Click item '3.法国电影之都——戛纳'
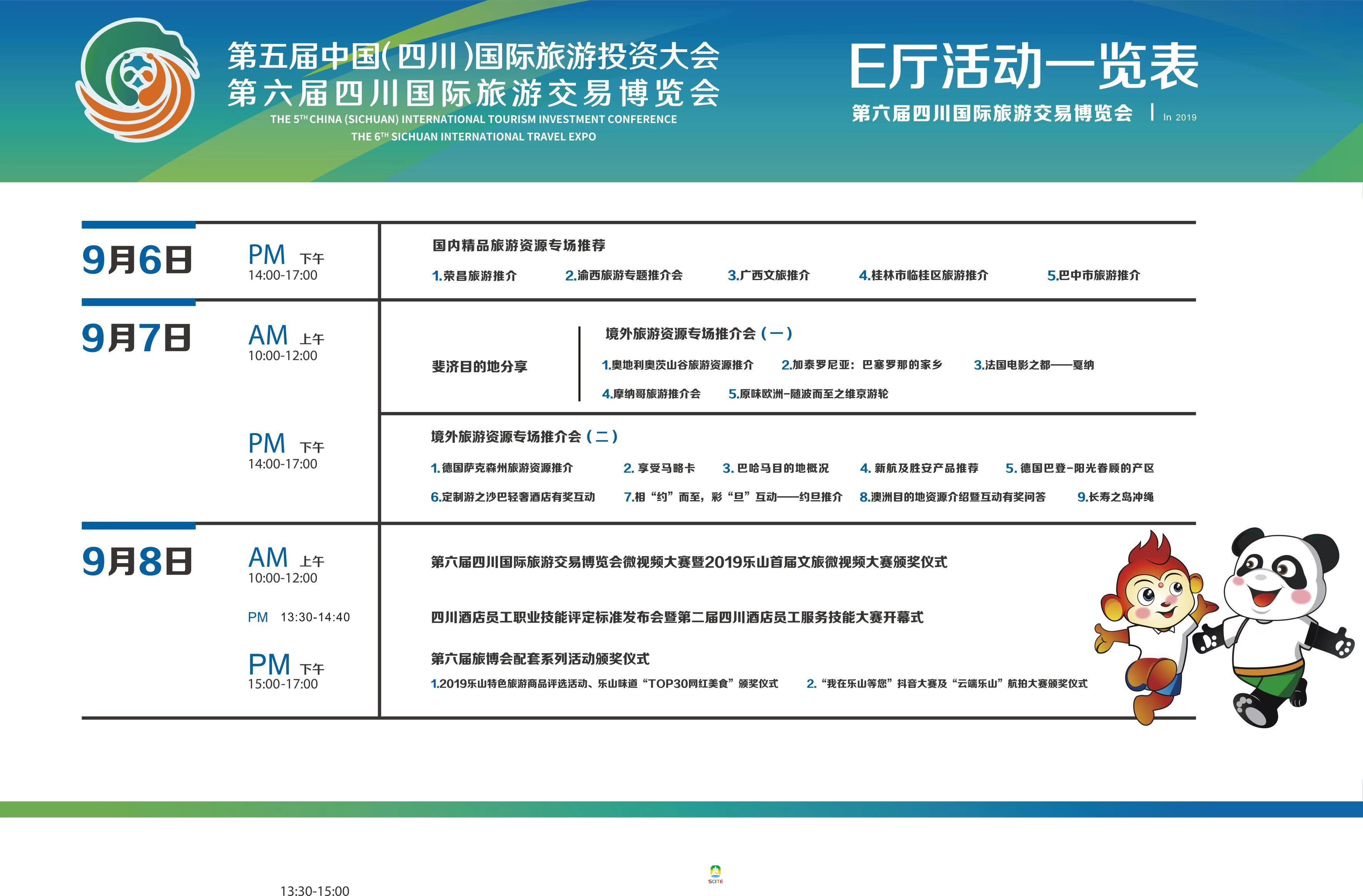1363x896 pixels. [1034, 365]
